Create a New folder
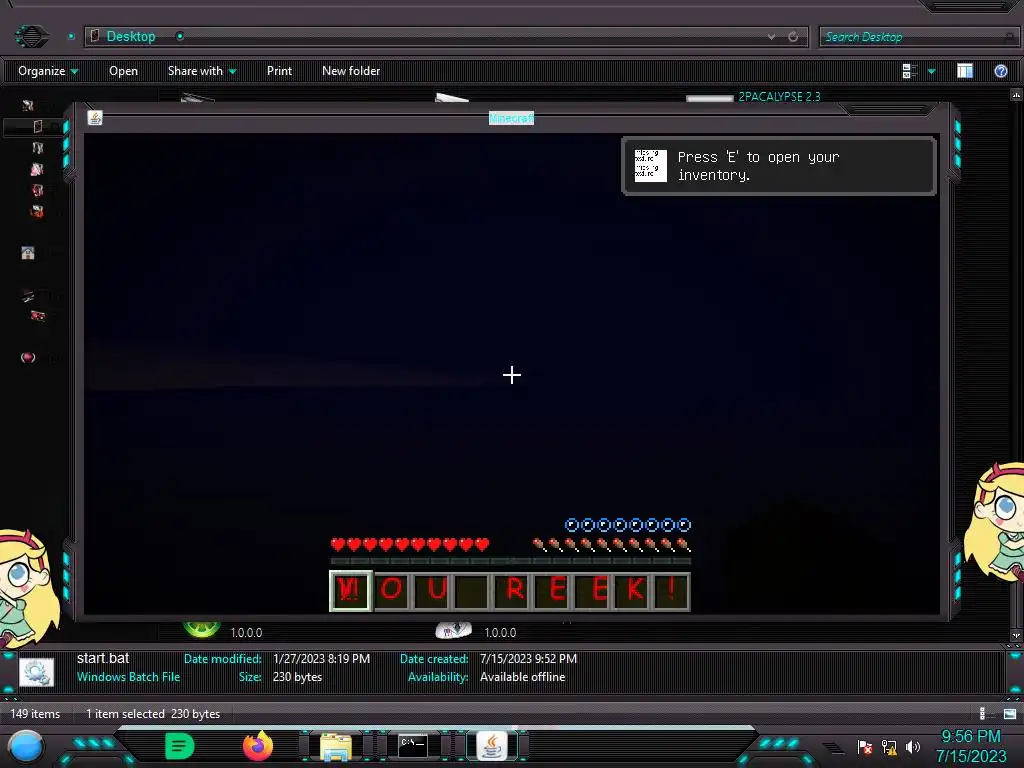This screenshot has height=768, width=1024. click(351, 71)
